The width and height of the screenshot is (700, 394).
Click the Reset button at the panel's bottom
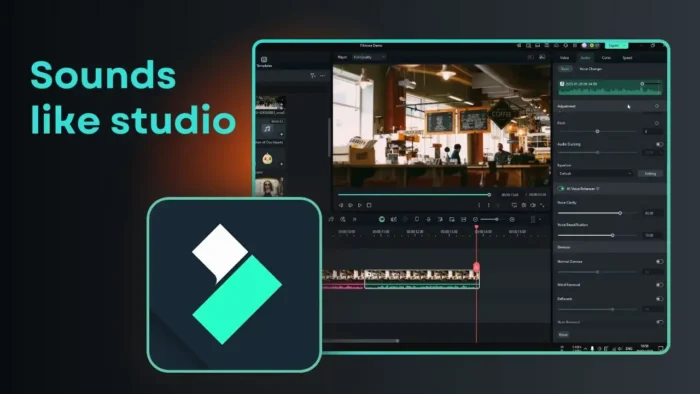pos(563,335)
